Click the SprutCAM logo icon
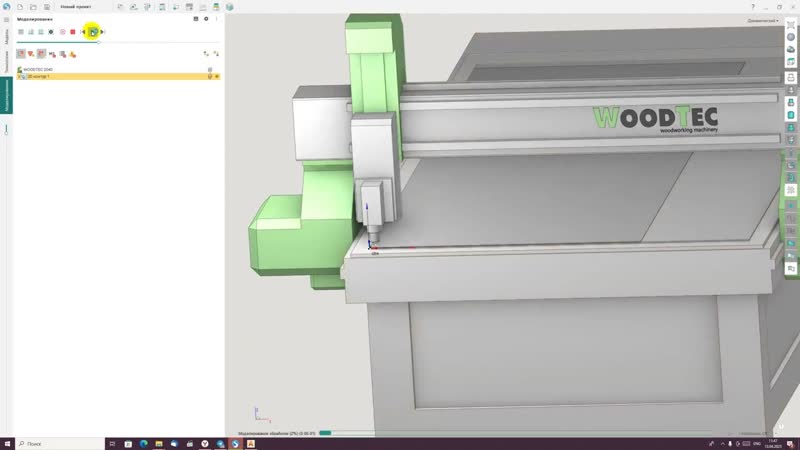The image size is (800, 450). 6,7
